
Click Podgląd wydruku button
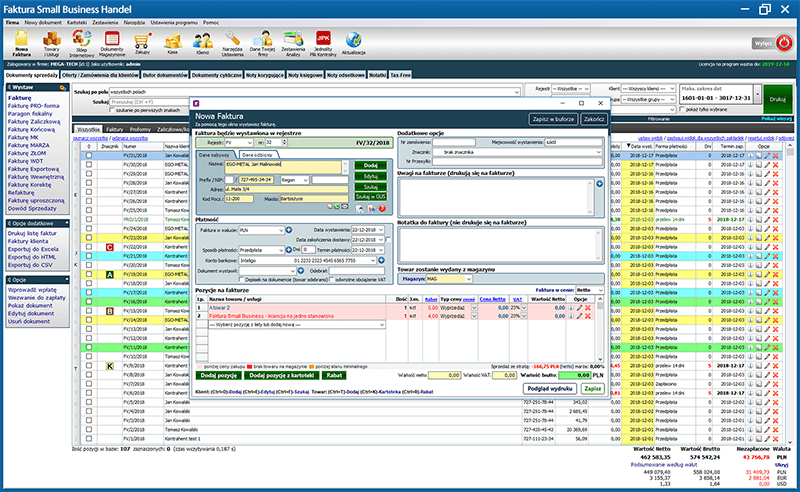coord(549,388)
